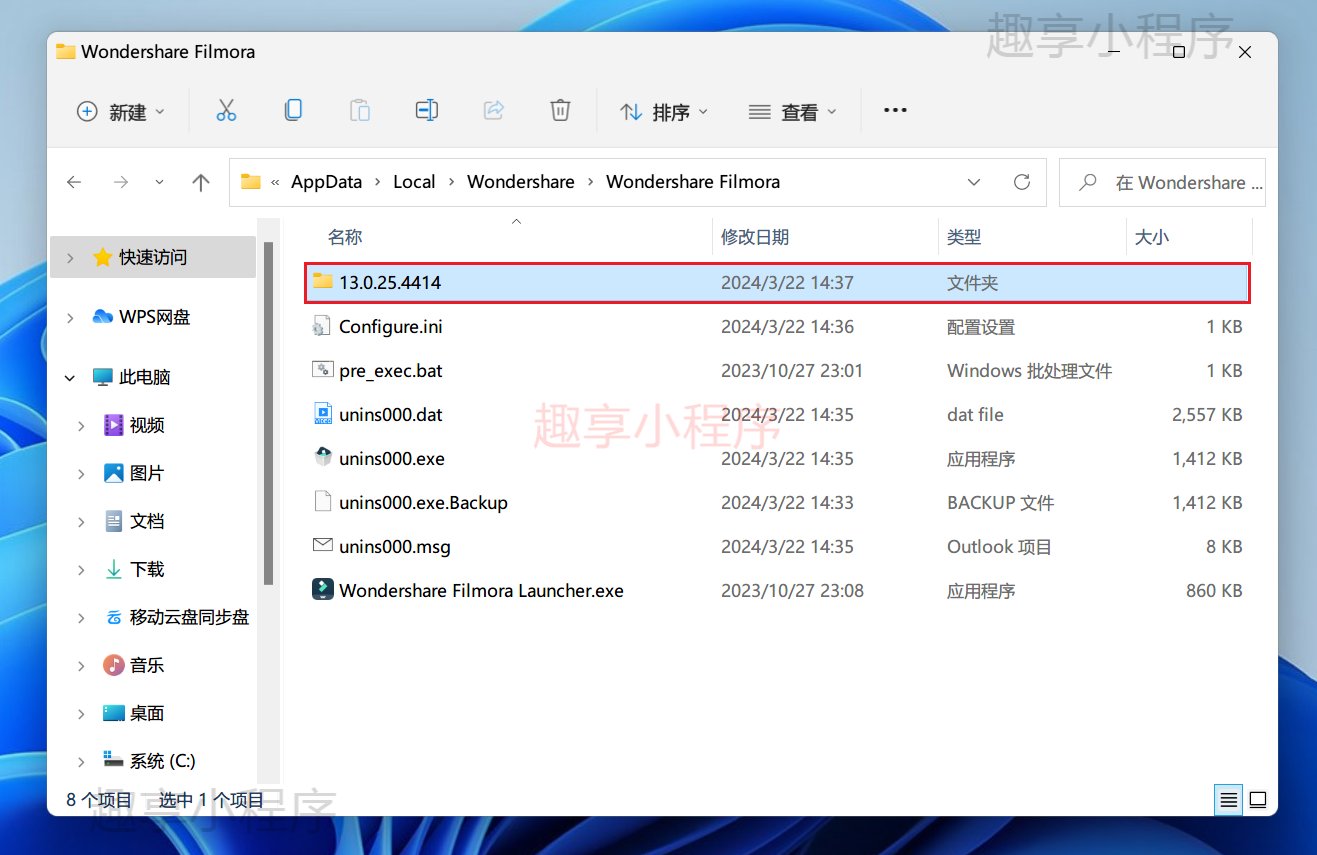
Task: Click the Paste clipboard icon
Action: 360,111
